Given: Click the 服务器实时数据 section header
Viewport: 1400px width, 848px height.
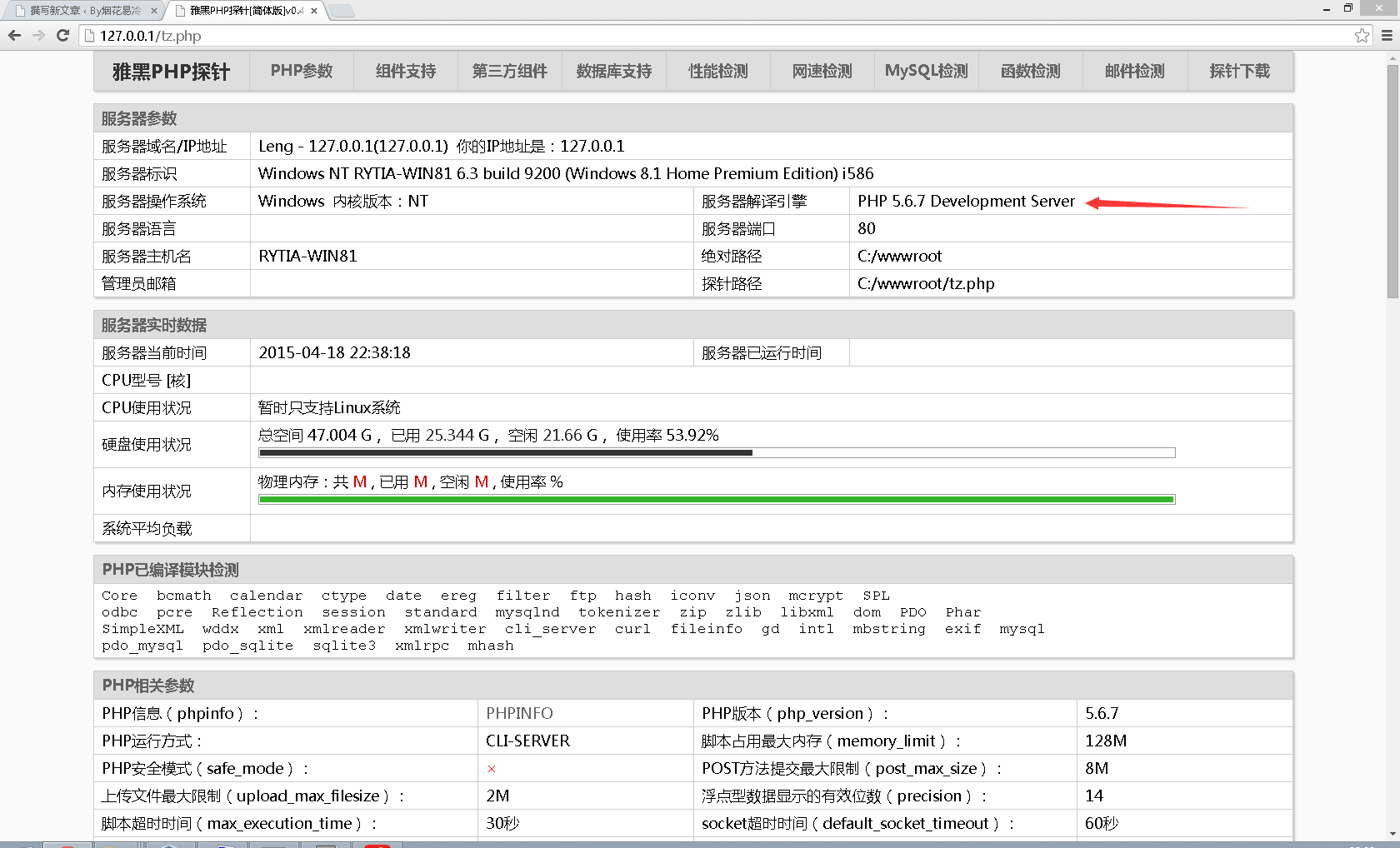Looking at the screenshot, I should click(x=693, y=325).
